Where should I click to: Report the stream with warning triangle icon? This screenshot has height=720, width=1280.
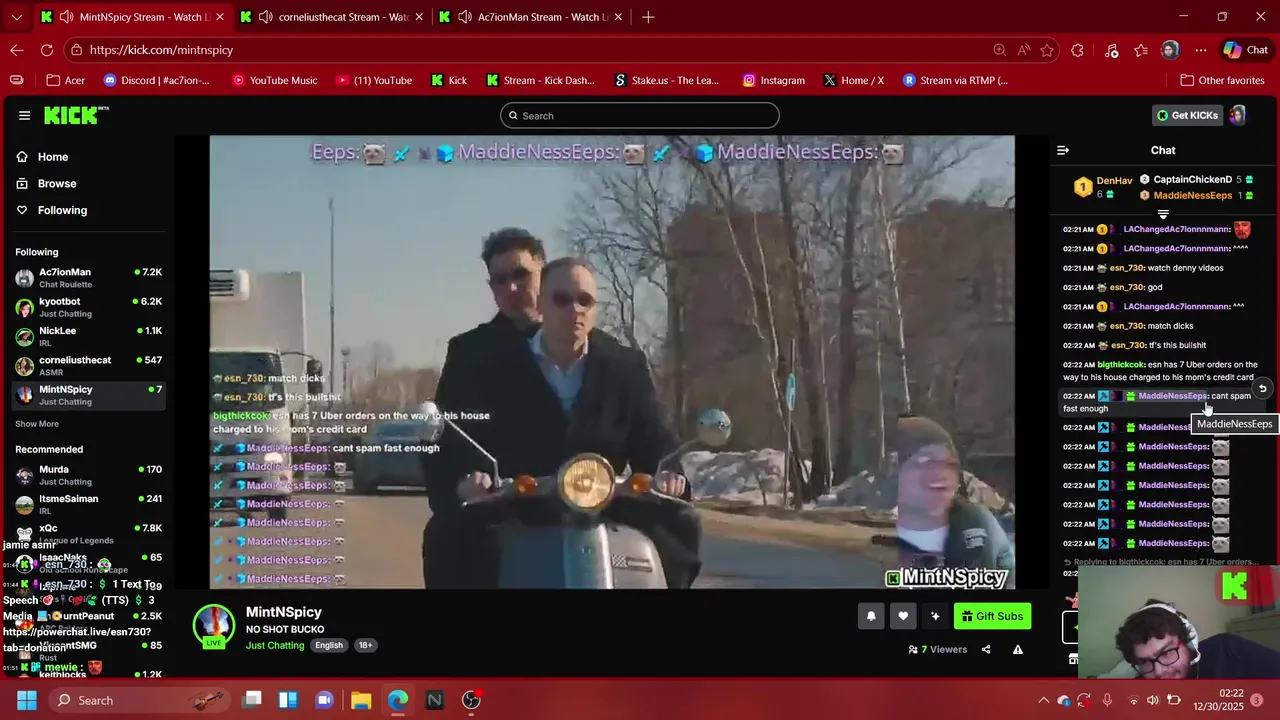[x=1018, y=649]
